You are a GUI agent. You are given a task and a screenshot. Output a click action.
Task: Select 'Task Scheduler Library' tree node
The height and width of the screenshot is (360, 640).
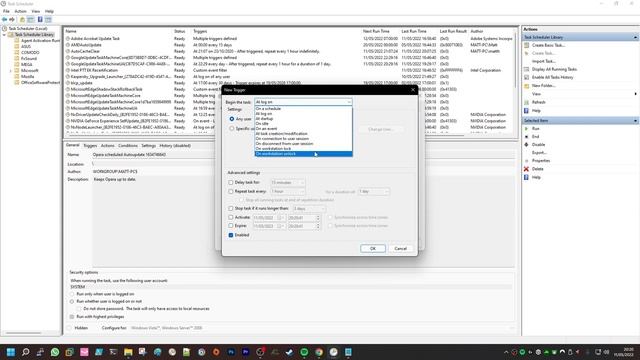tap(34, 35)
